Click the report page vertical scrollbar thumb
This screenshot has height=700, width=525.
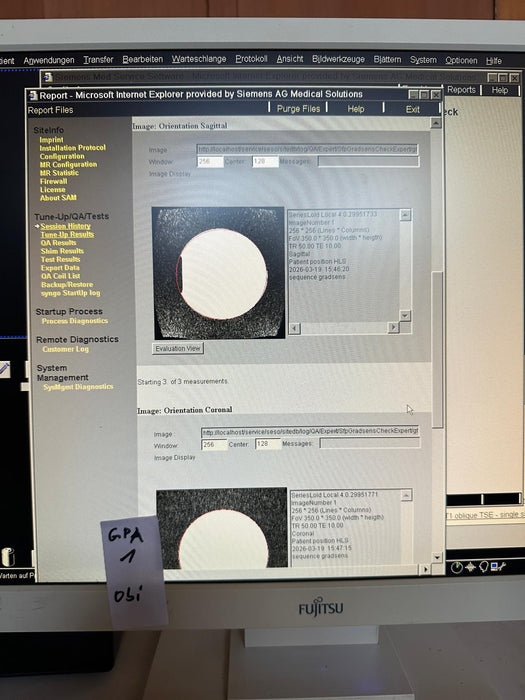(438, 349)
